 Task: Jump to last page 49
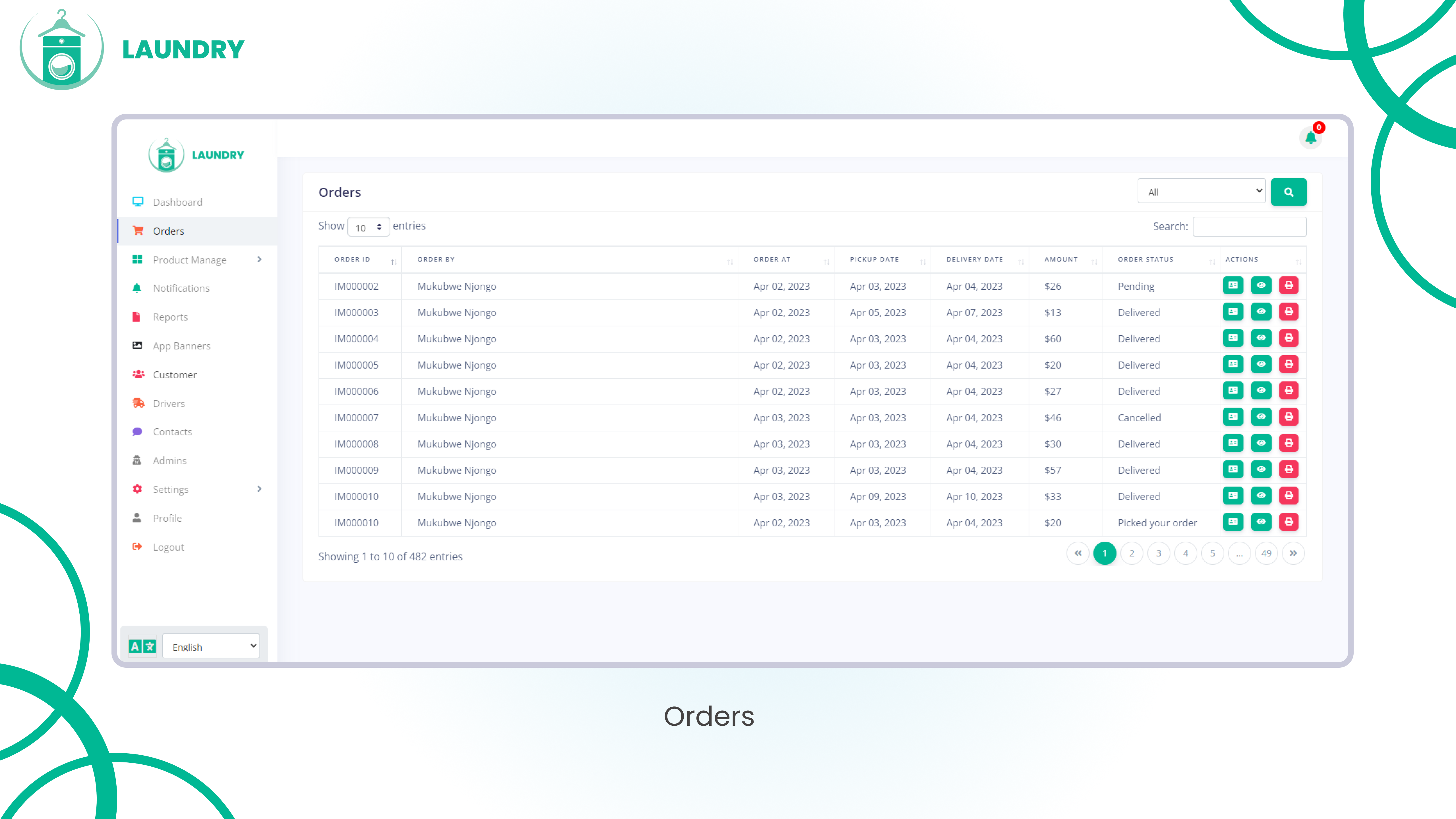click(x=1266, y=553)
